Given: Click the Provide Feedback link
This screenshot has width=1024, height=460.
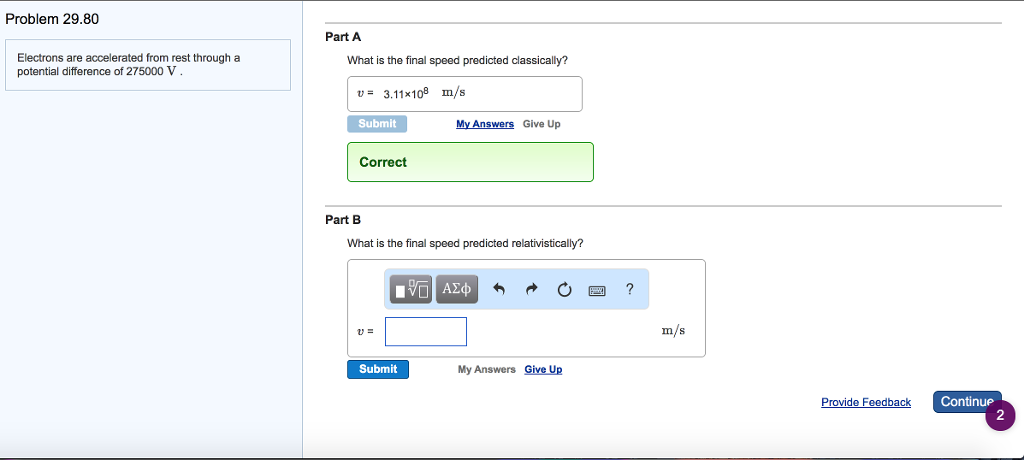Looking at the screenshot, I should 866,402.
